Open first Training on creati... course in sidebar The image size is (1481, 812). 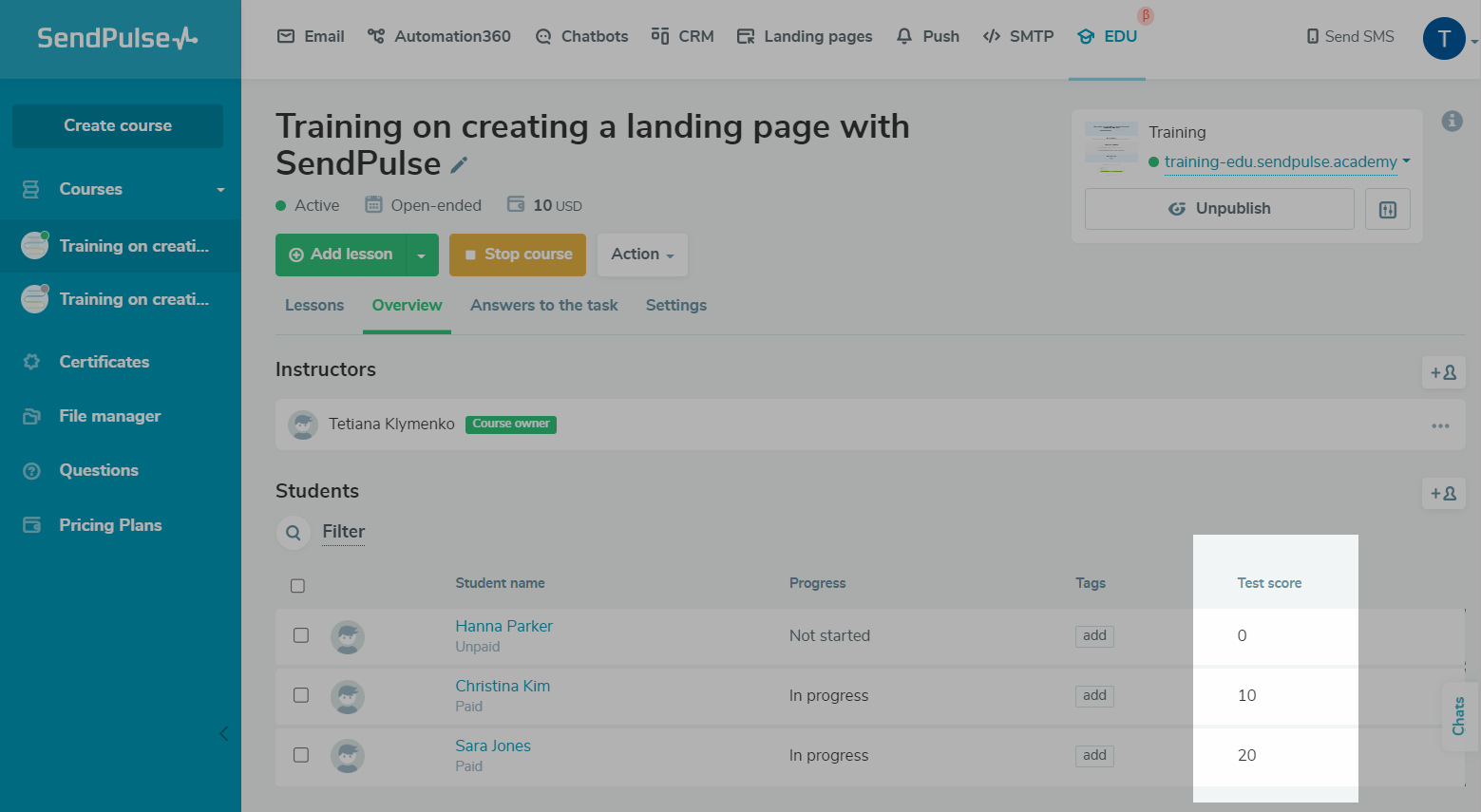click(121, 246)
